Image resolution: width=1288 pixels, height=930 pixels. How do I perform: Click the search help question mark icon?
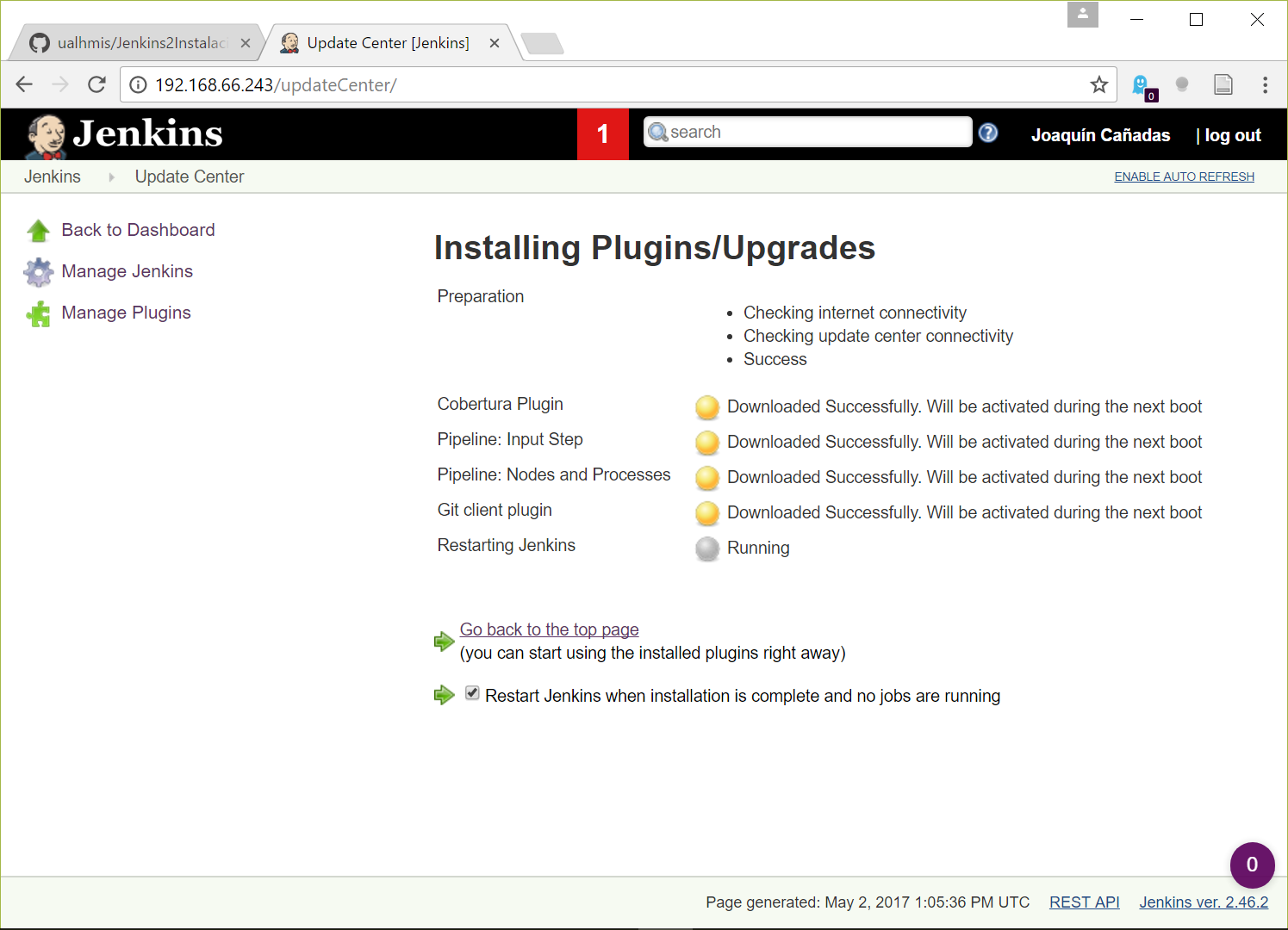pos(988,133)
